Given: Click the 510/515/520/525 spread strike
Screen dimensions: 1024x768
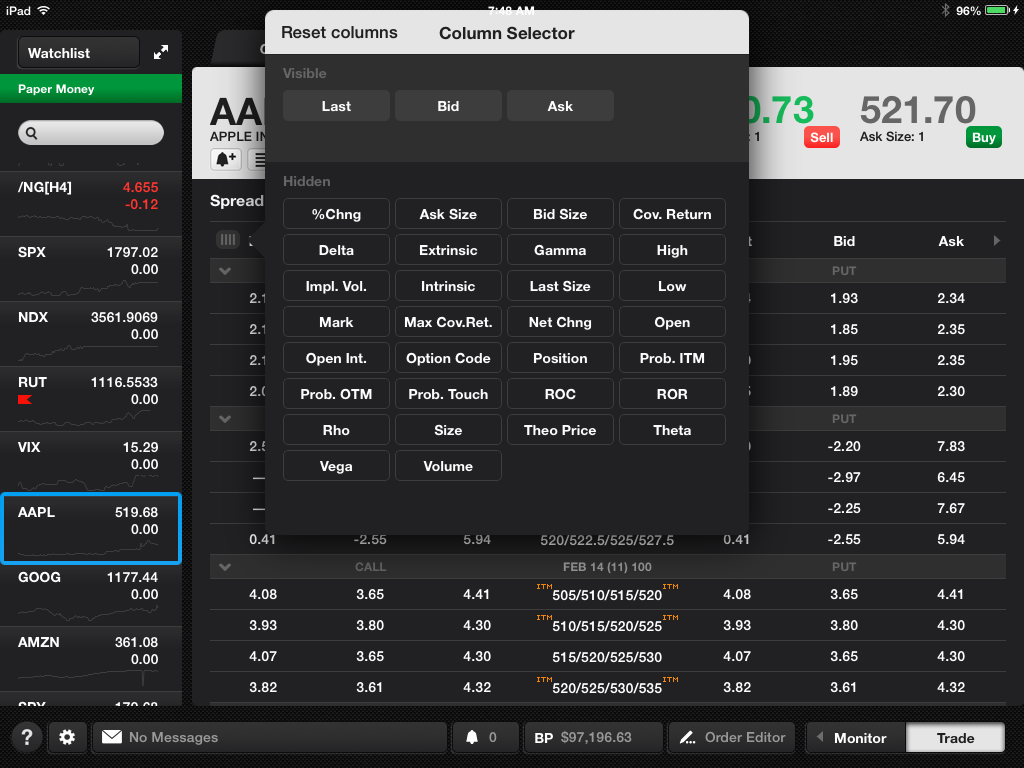Looking at the screenshot, I should pyautogui.click(x=607, y=626).
